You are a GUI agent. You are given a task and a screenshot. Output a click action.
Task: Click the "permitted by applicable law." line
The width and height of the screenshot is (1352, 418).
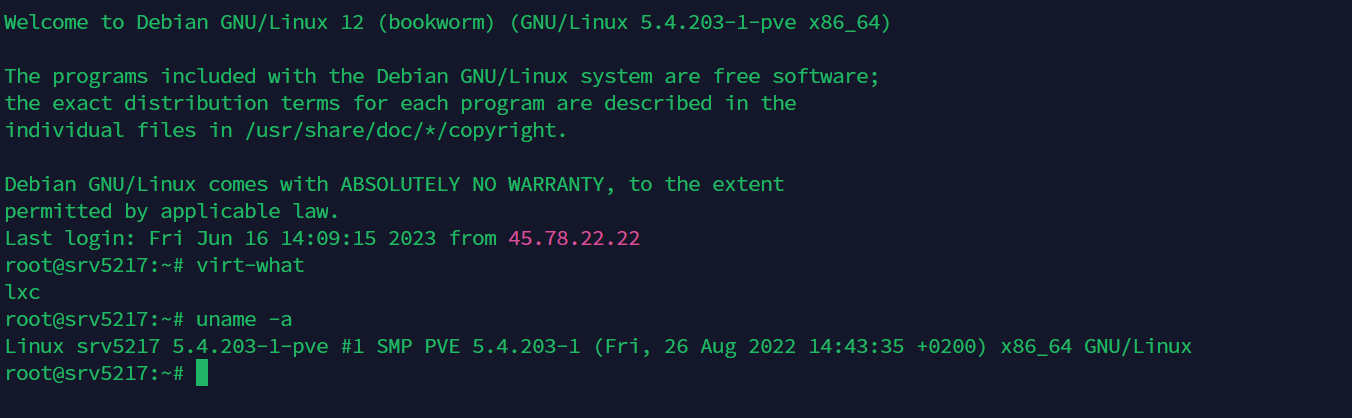point(172,211)
